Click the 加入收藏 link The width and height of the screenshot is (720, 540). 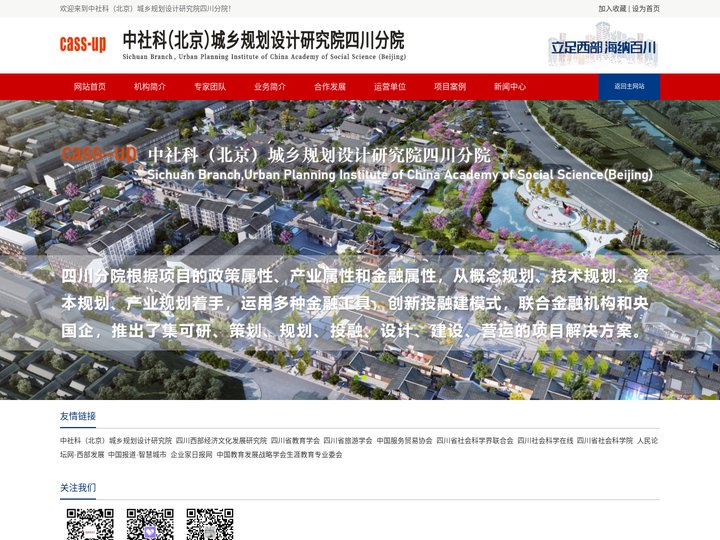point(612,9)
